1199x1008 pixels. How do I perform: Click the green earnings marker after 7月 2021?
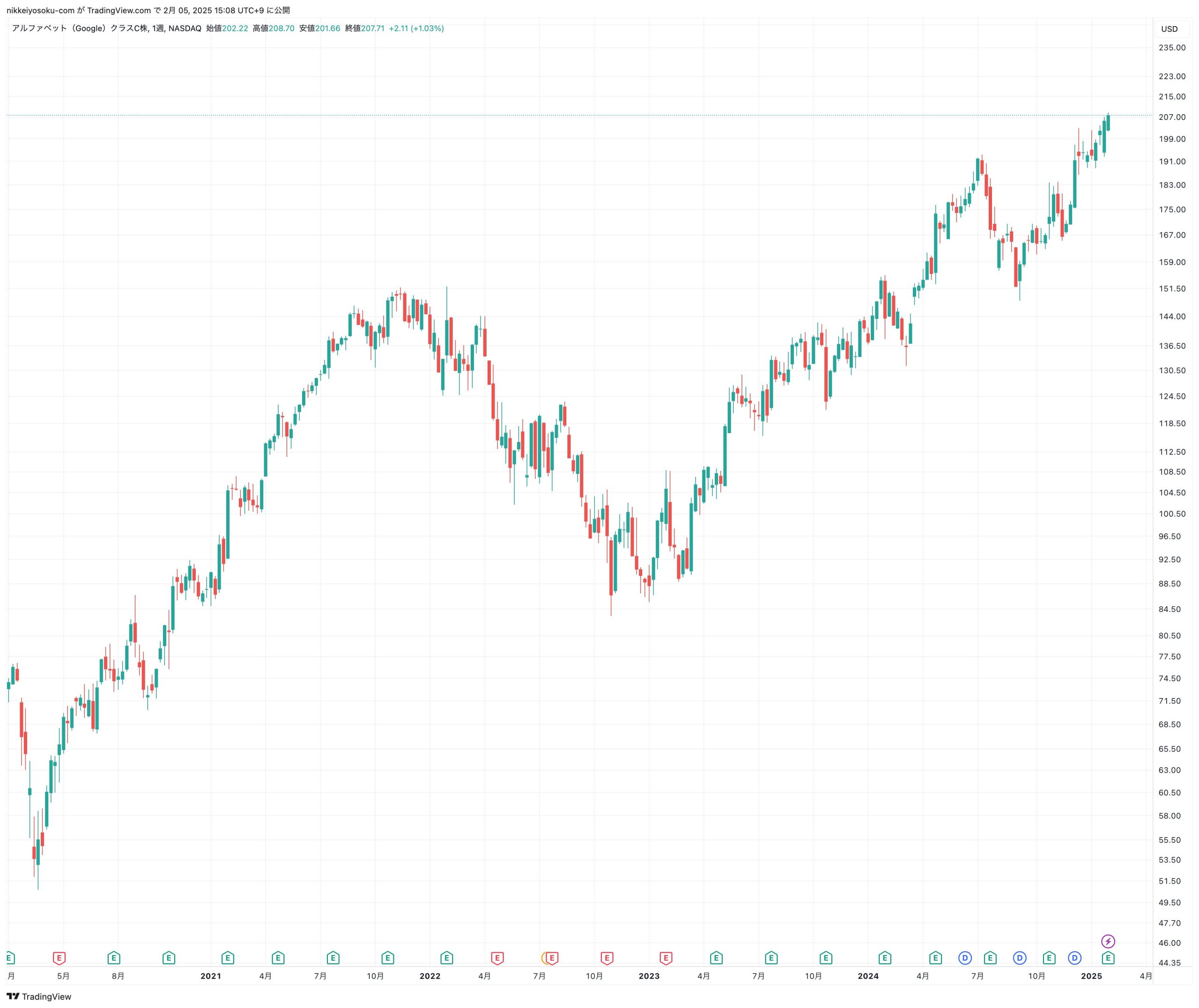[x=333, y=958]
